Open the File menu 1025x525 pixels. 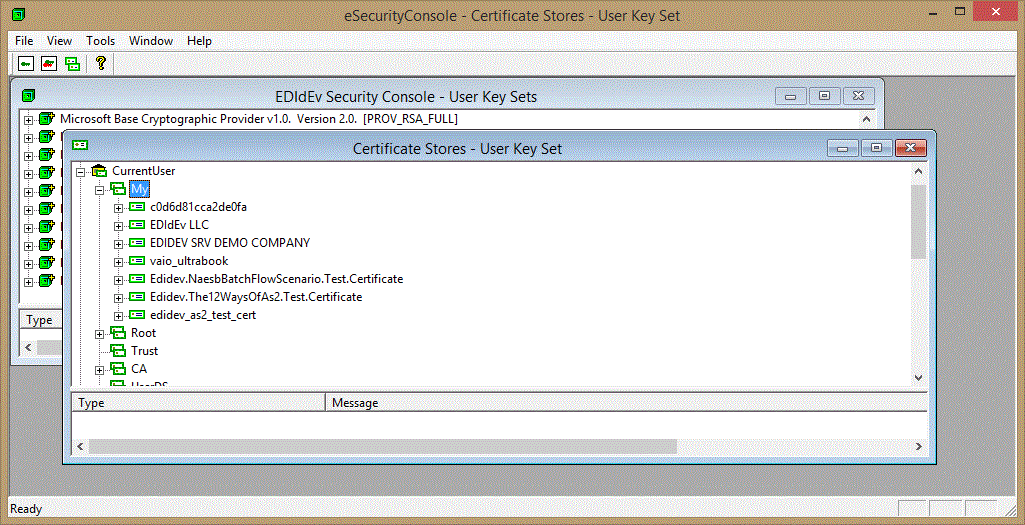pyautogui.click(x=24, y=41)
